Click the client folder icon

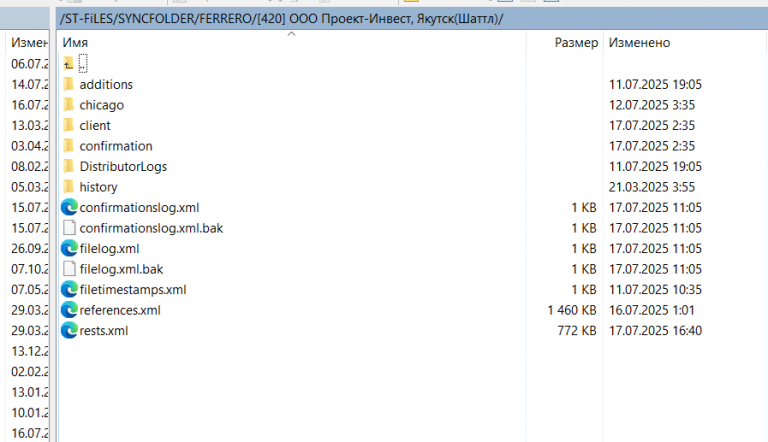tap(69, 125)
